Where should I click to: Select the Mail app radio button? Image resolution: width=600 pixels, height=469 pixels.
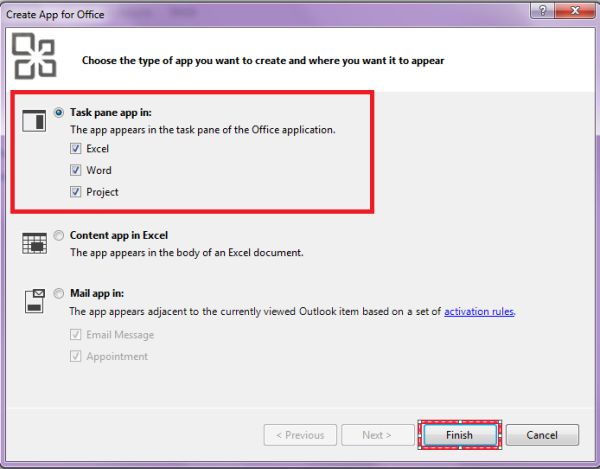[x=59, y=293]
